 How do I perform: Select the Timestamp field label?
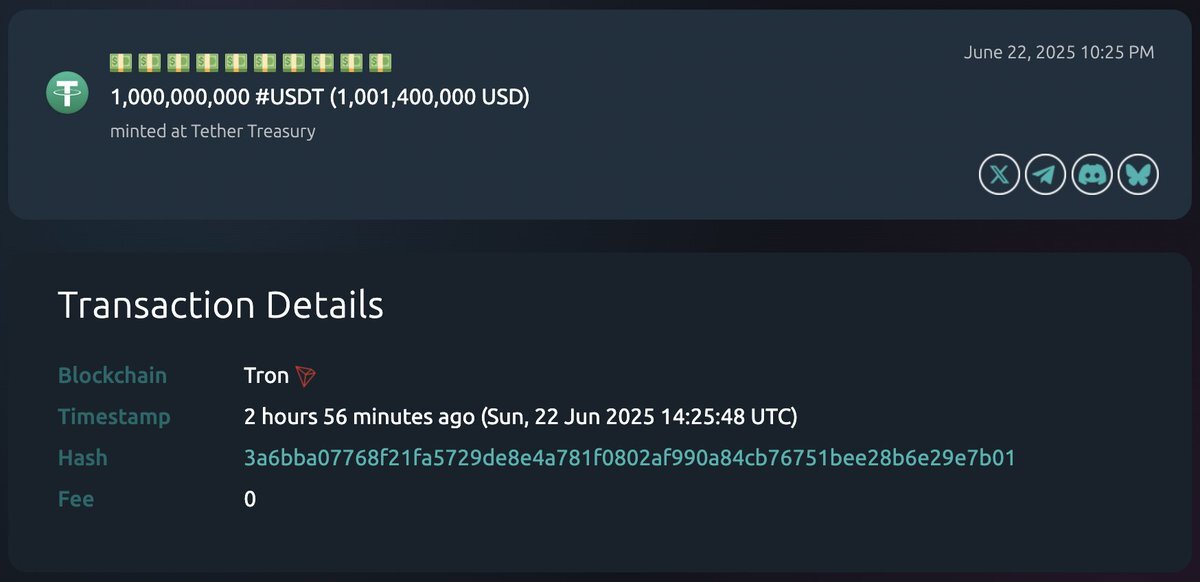(114, 416)
